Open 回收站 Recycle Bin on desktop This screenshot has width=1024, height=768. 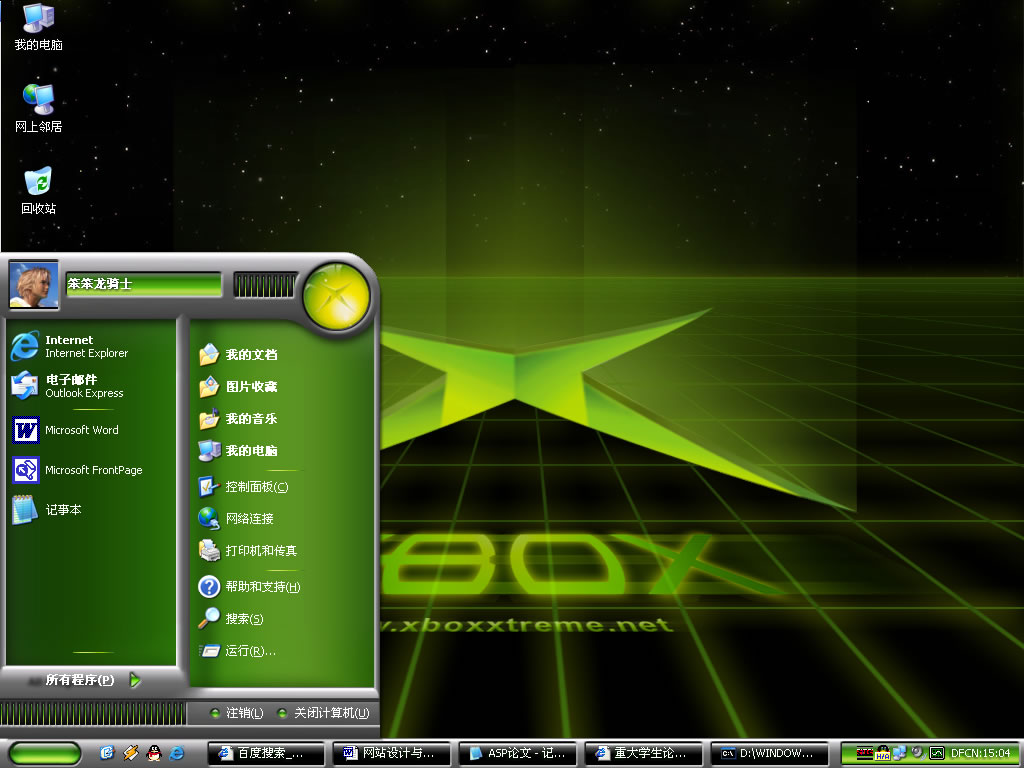coord(38,190)
